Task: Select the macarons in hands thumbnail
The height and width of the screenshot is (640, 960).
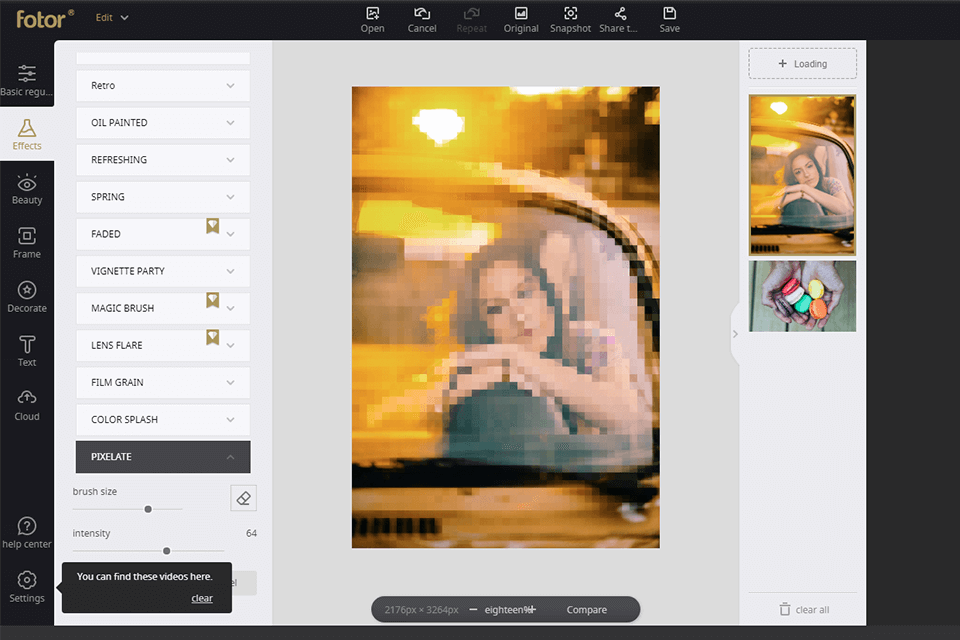Action: pyautogui.click(x=802, y=296)
